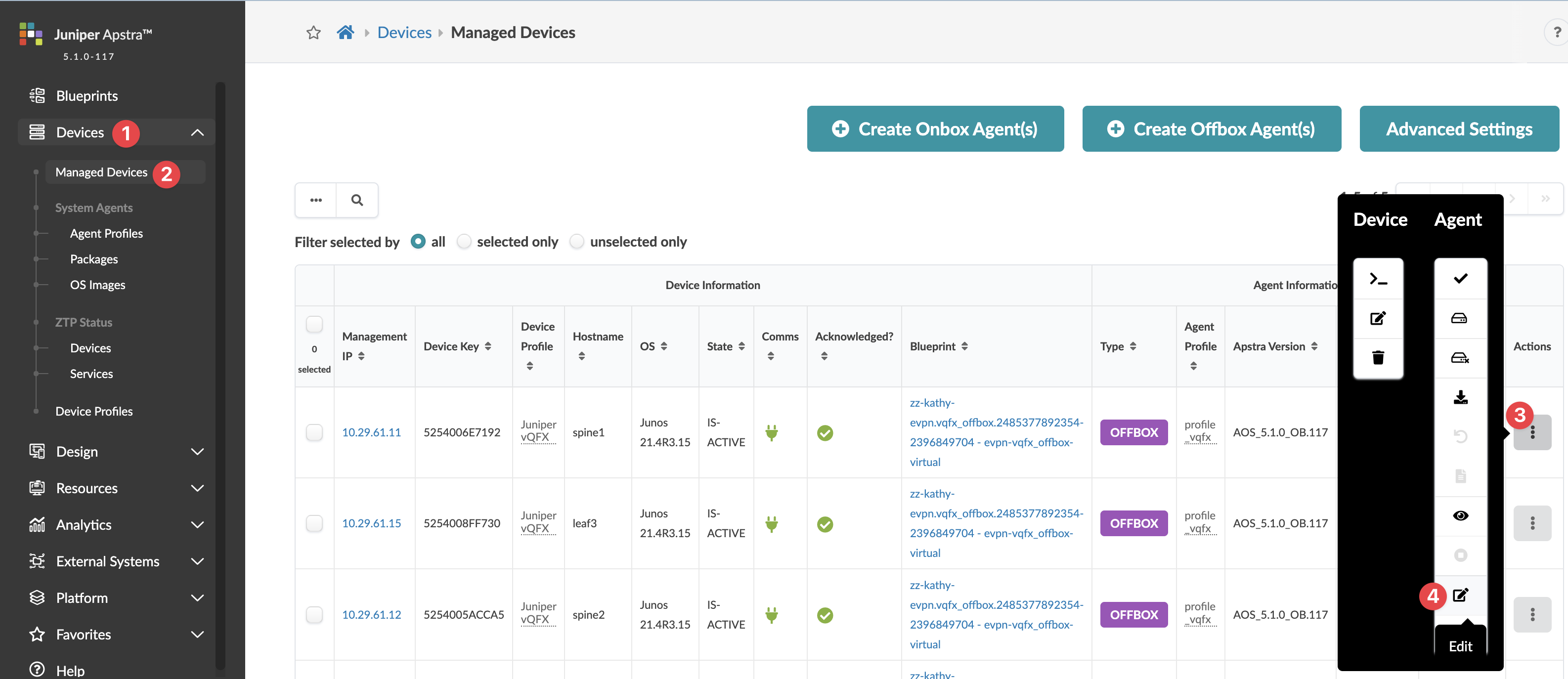
Task: Click the checkmark icon in Agent actions
Action: pyautogui.click(x=1460, y=279)
